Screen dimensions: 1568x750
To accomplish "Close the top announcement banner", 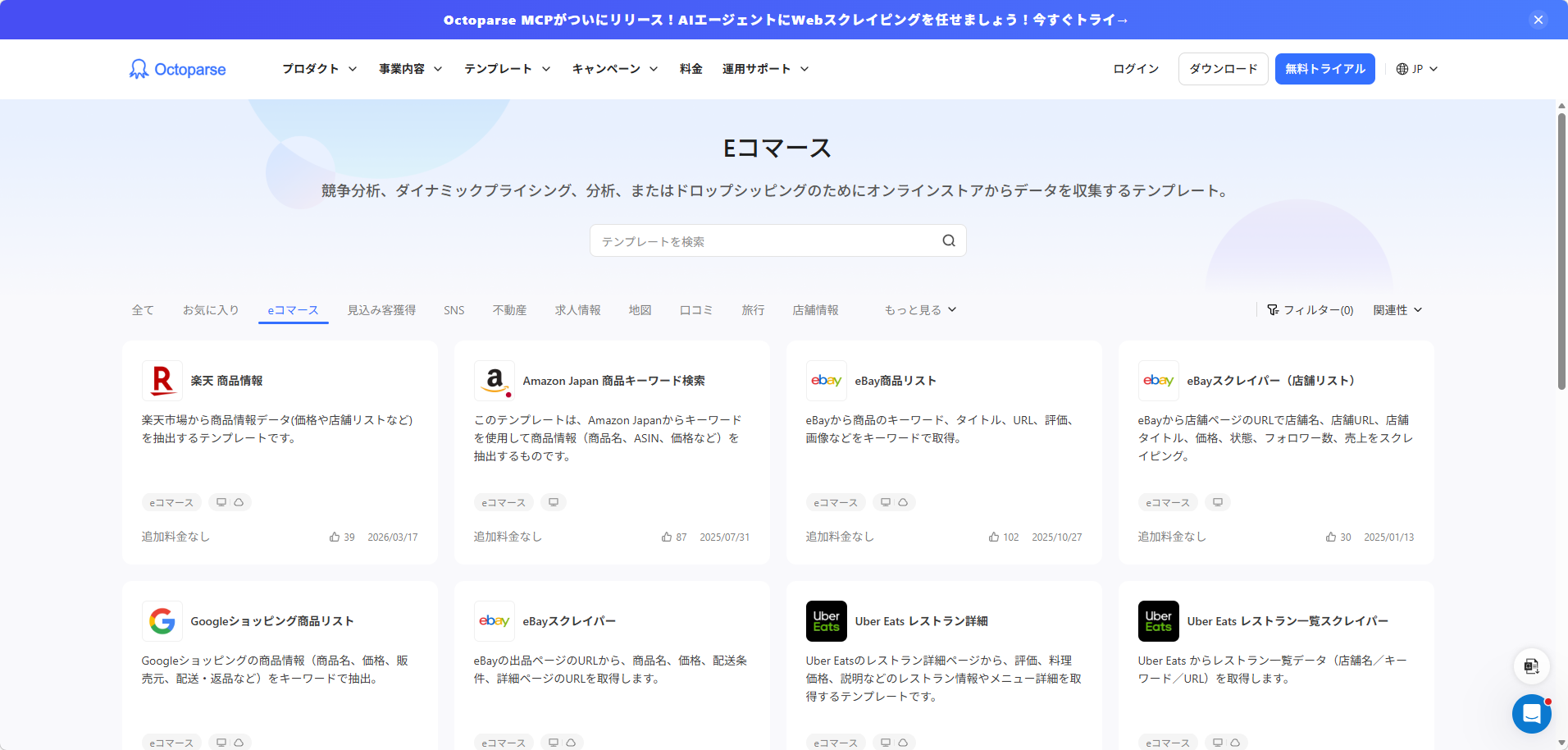I will [1538, 20].
